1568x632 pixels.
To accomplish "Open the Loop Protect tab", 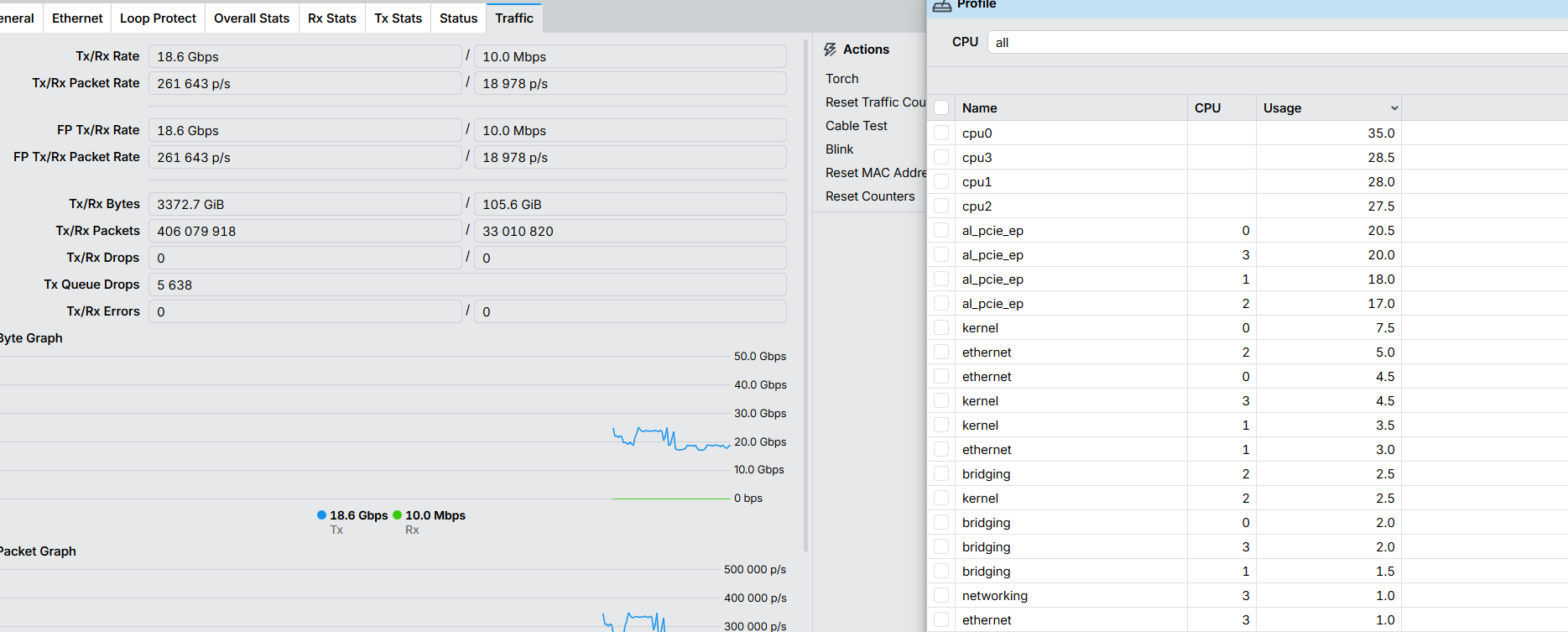I will 158,18.
